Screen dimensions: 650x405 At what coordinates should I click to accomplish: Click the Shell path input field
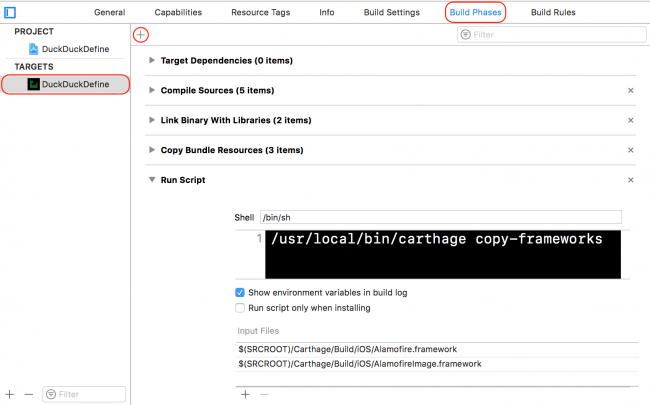pos(440,217)
